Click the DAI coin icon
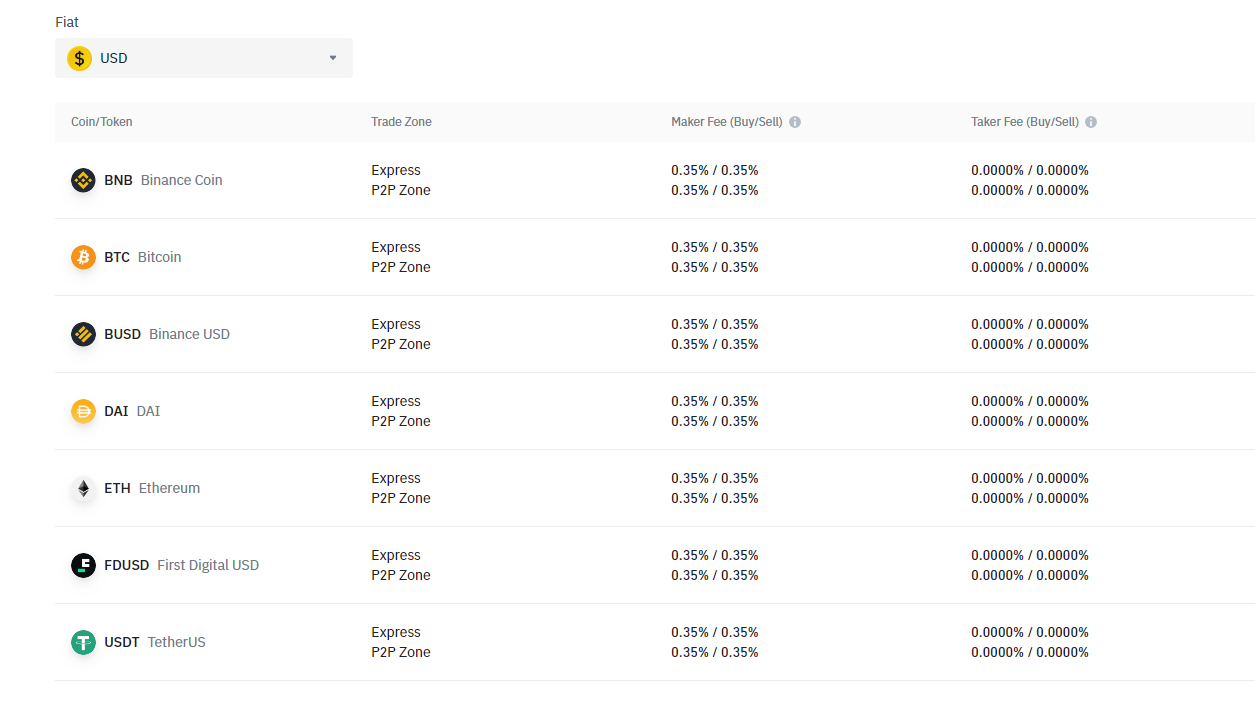This screenshot has width=1258, height=702. click(x=83, y=411)
